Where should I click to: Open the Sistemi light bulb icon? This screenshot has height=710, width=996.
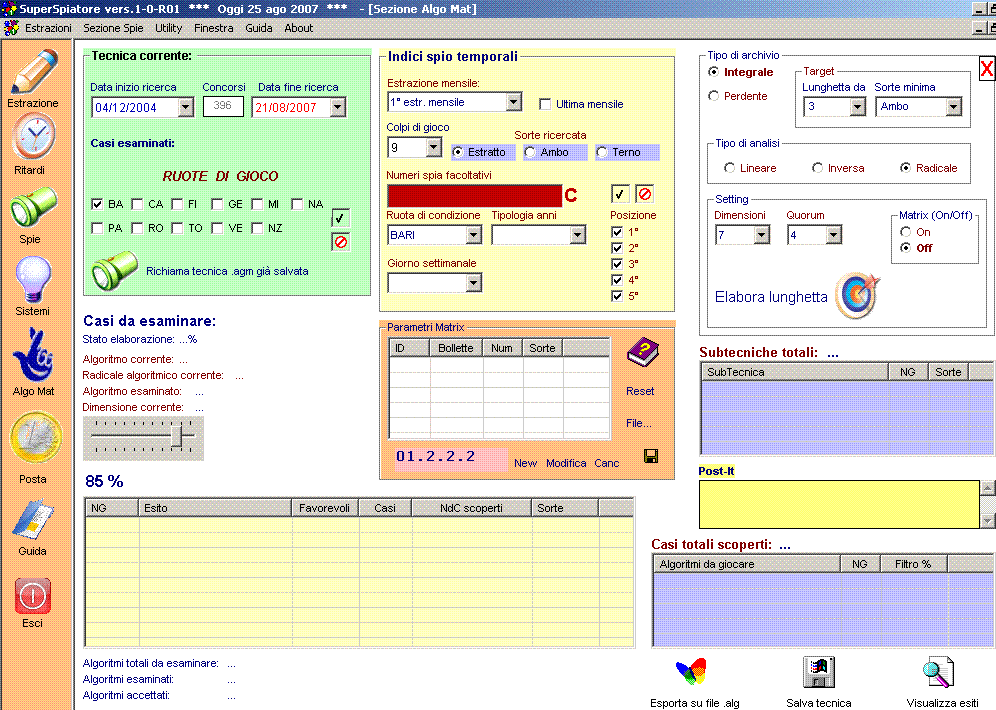(x=33, y=279)
